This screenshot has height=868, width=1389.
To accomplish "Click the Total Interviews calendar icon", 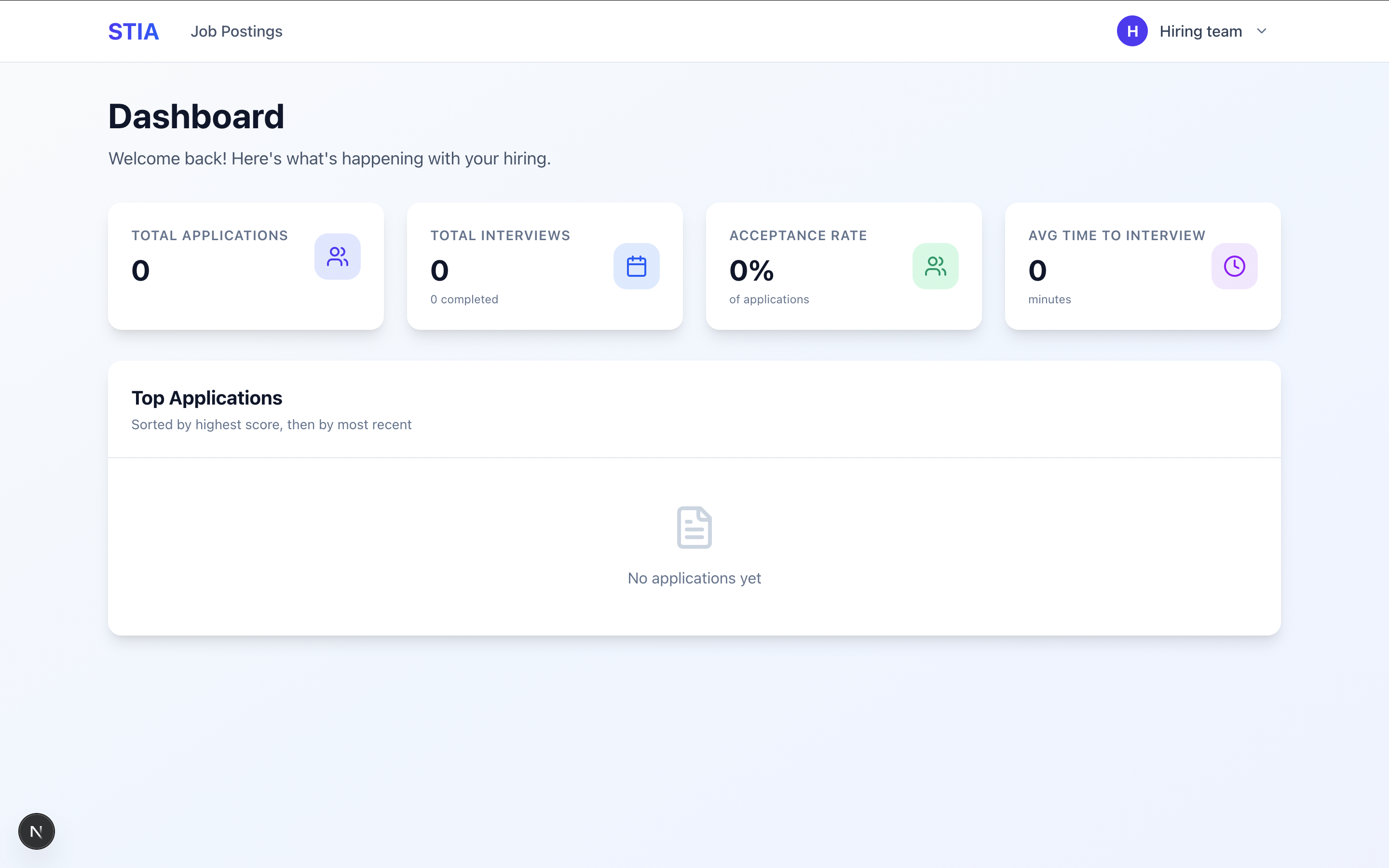I will tap(636, 266).
